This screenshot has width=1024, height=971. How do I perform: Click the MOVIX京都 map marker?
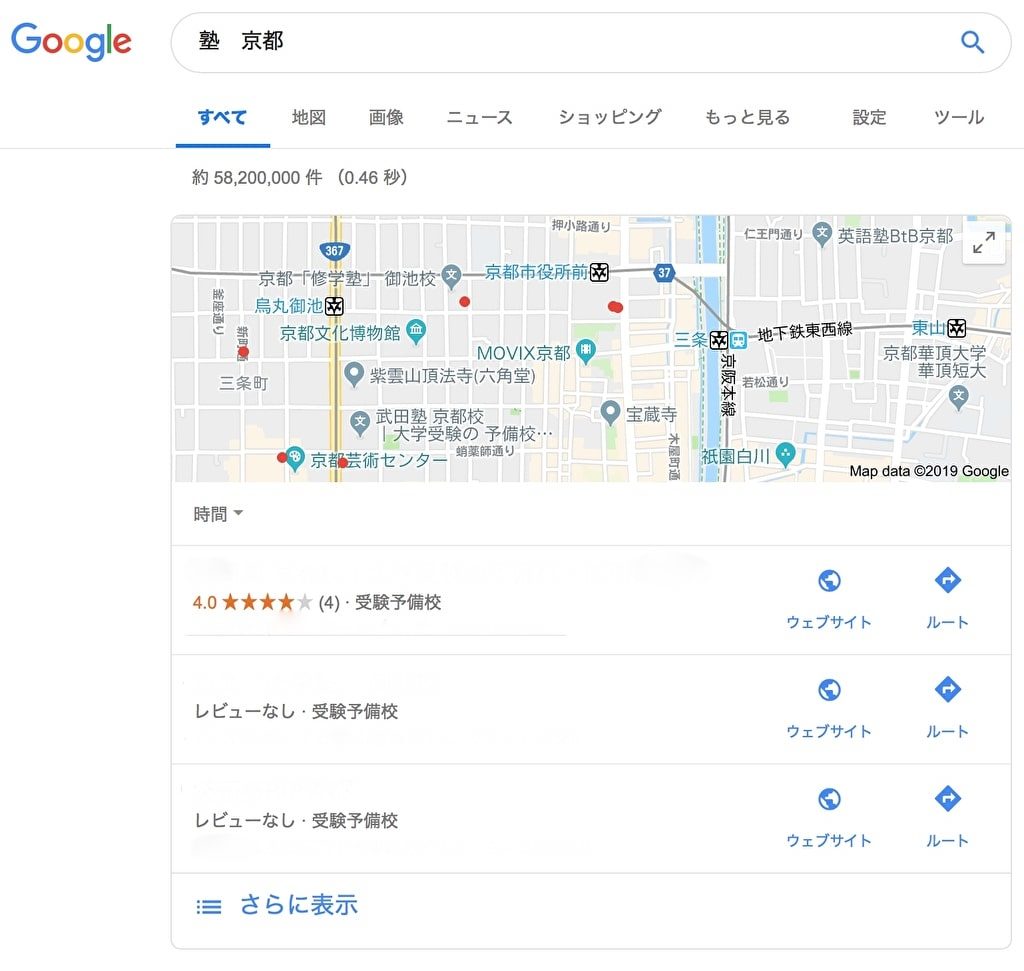[x=586, y=352]
